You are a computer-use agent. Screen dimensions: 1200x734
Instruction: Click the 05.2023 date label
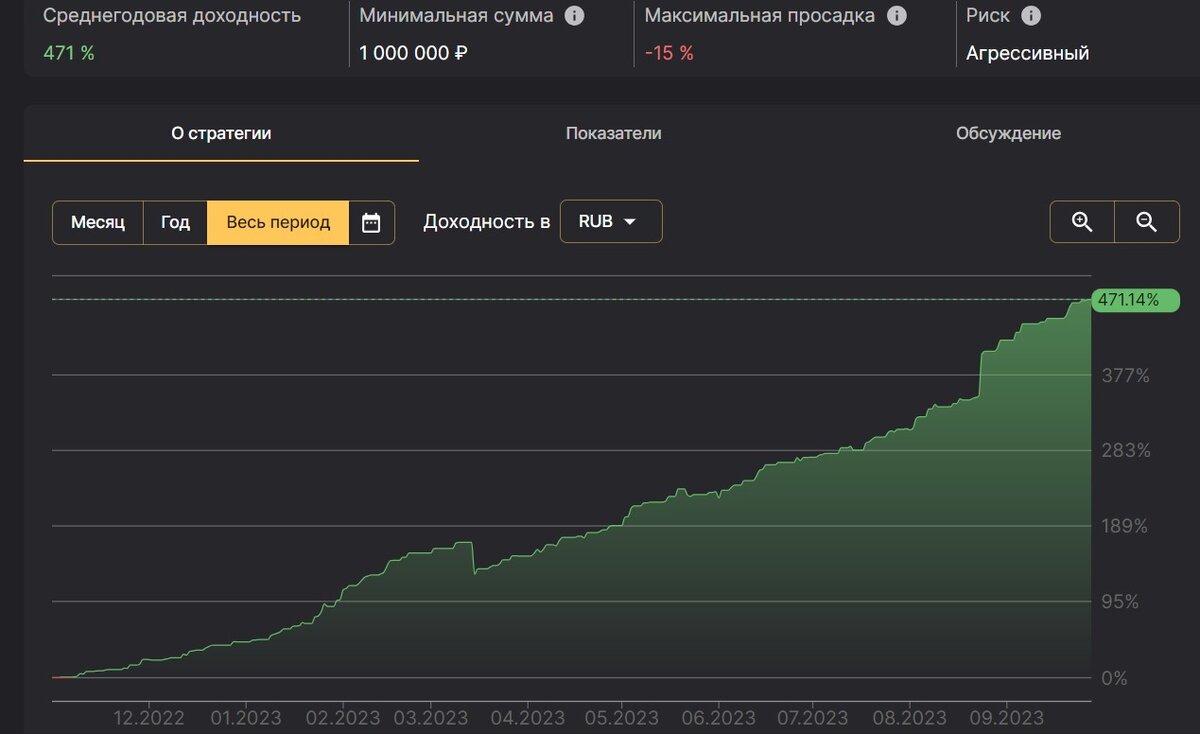(621, 718)
